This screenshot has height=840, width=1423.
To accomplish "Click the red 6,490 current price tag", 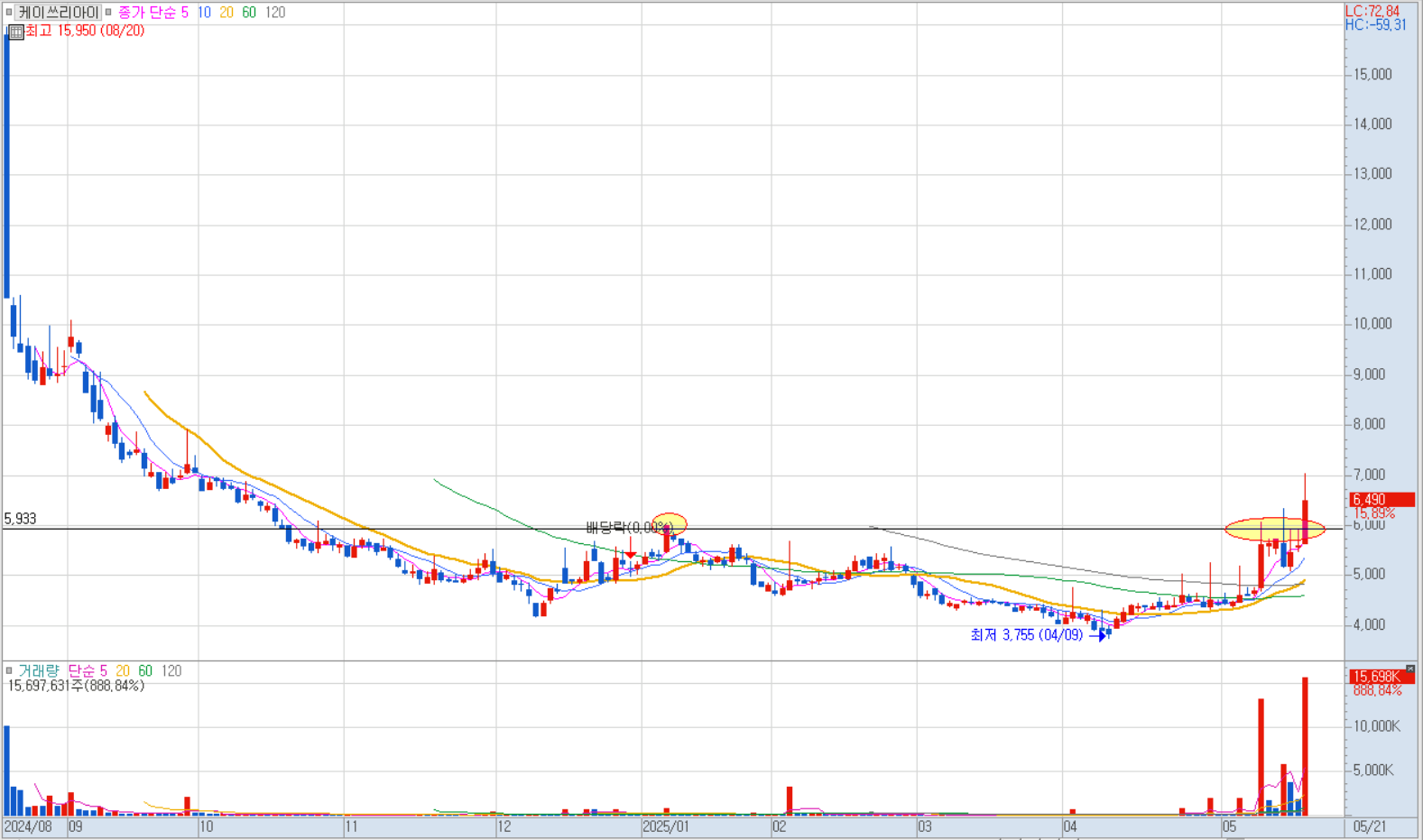I will (1381, 500).
